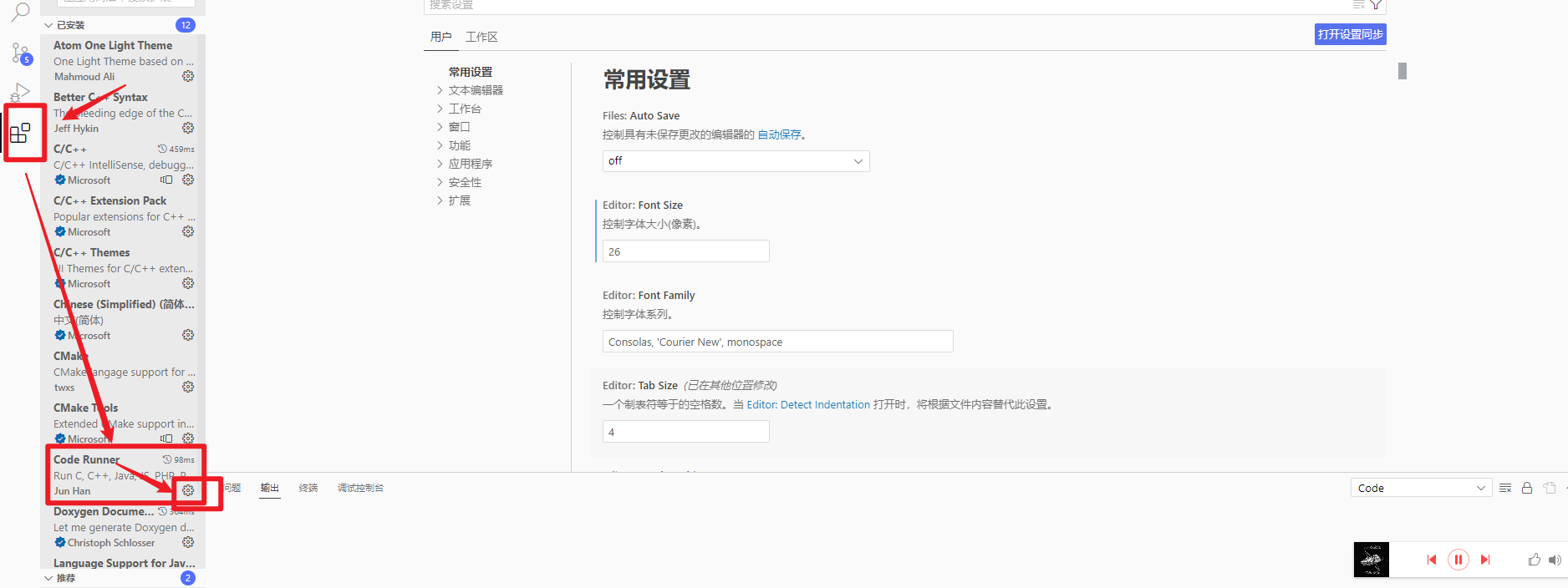Clear the output panel with the clear icon
1568x588 pixels.
tap(1505, 488)
